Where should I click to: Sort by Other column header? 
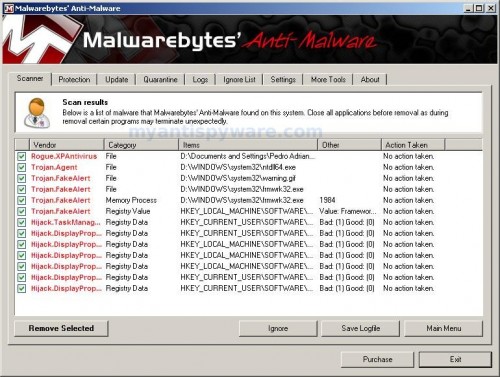coord(349,145)
